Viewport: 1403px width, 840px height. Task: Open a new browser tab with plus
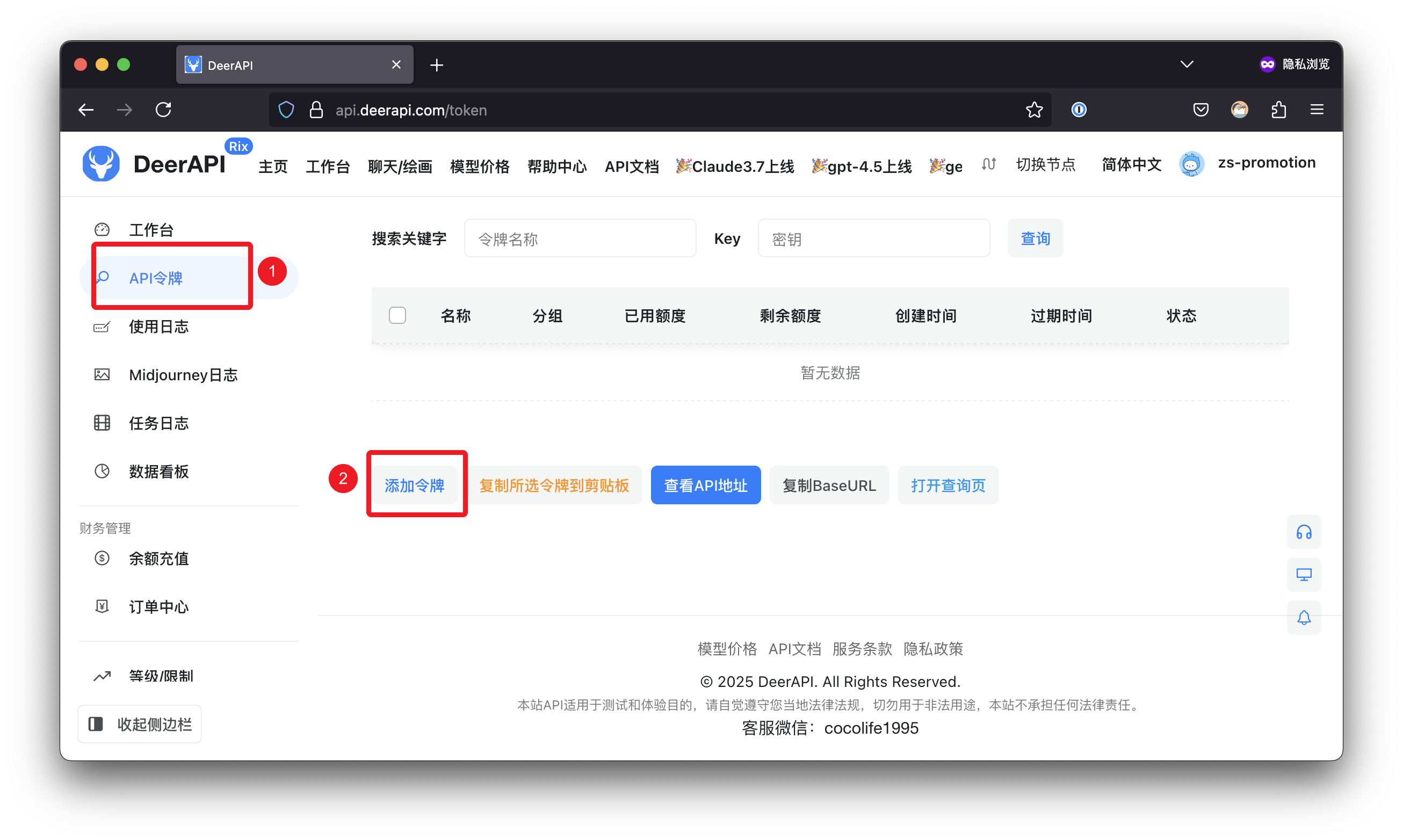(x=436, y=65)
